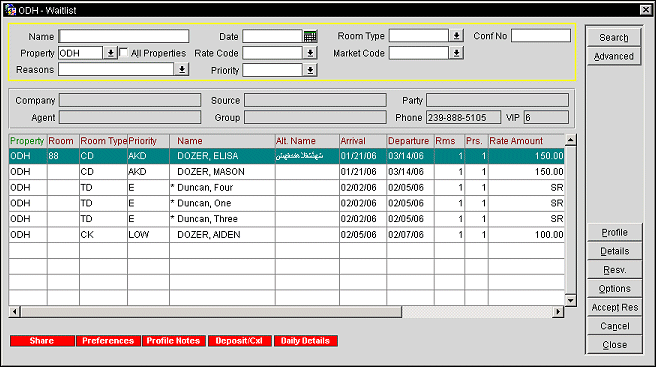This screenshot has width=656, height=367.
Task: Expand the Room Type dropdown
Action: pyautogui.click(x=456, y=36)
